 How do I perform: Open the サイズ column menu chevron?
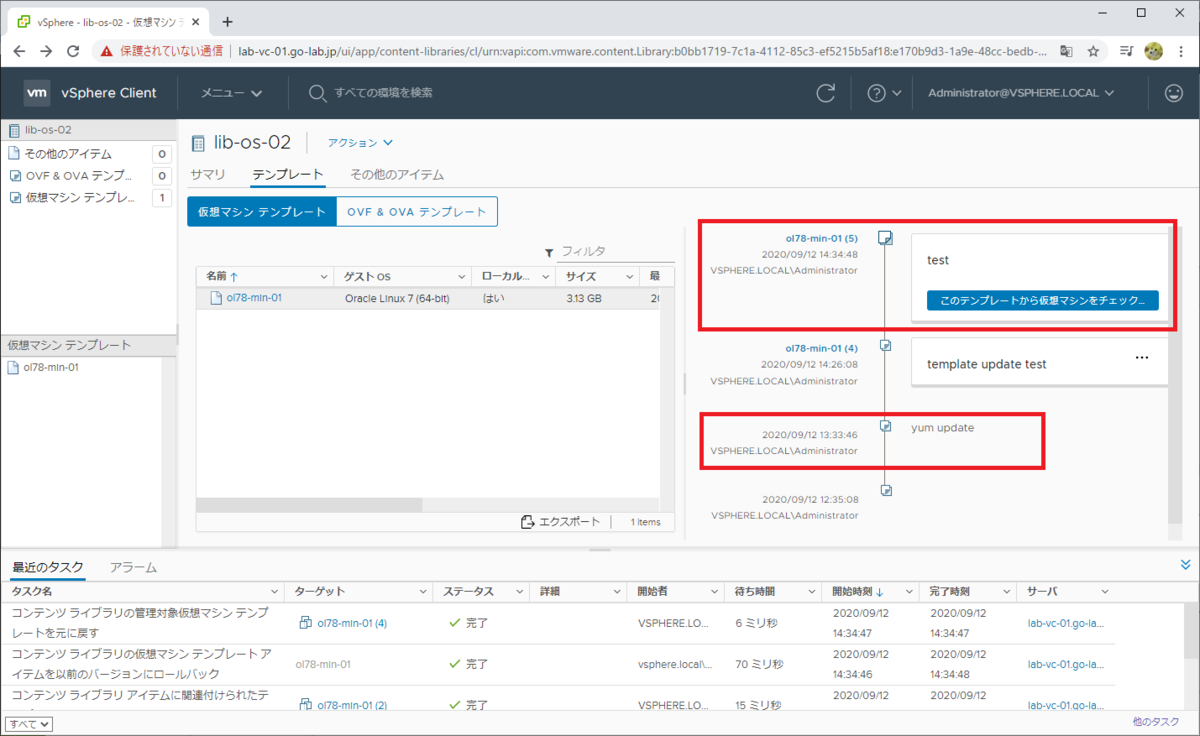630,276
